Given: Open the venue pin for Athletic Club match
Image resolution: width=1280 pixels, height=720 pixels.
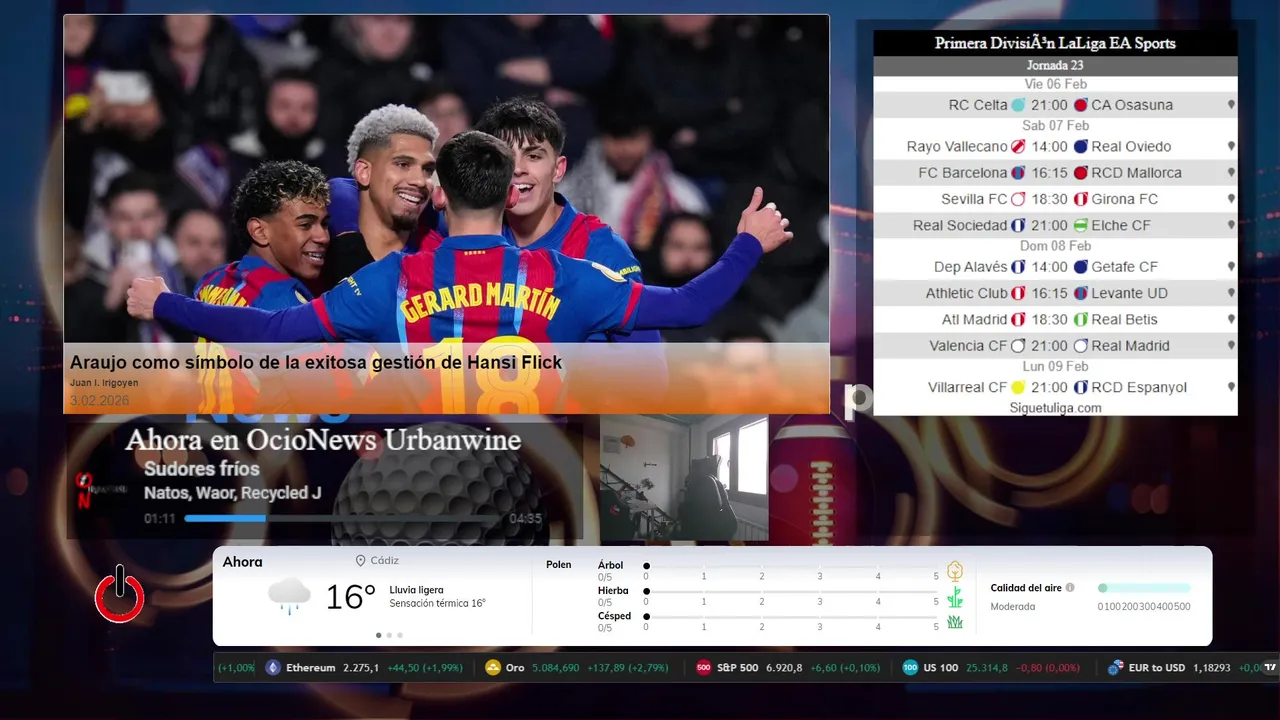Looking at the screenshot, I should (x=1231, y=293).
